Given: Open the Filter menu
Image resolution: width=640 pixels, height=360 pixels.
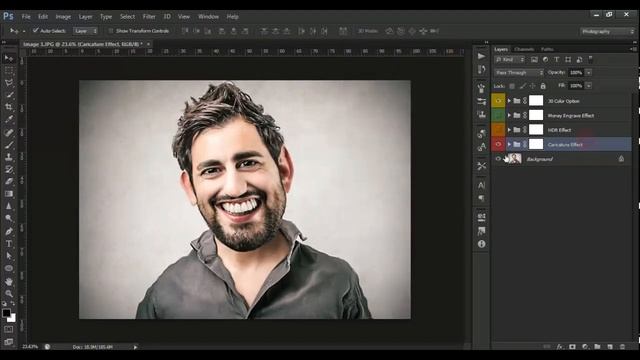Looking at the screenshot, I should coord(149,17).
